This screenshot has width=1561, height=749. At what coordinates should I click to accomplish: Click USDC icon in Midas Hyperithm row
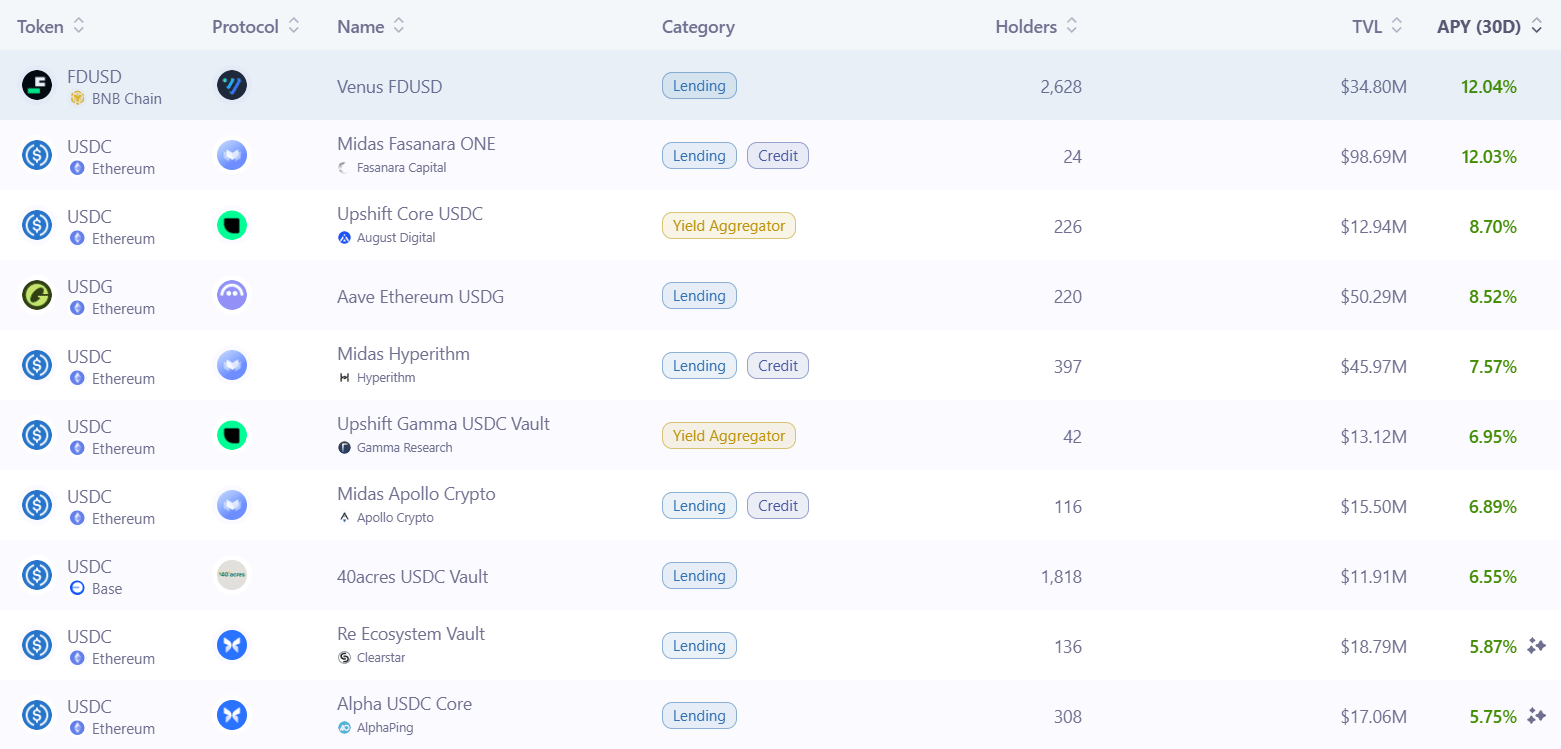click(37, 365)
